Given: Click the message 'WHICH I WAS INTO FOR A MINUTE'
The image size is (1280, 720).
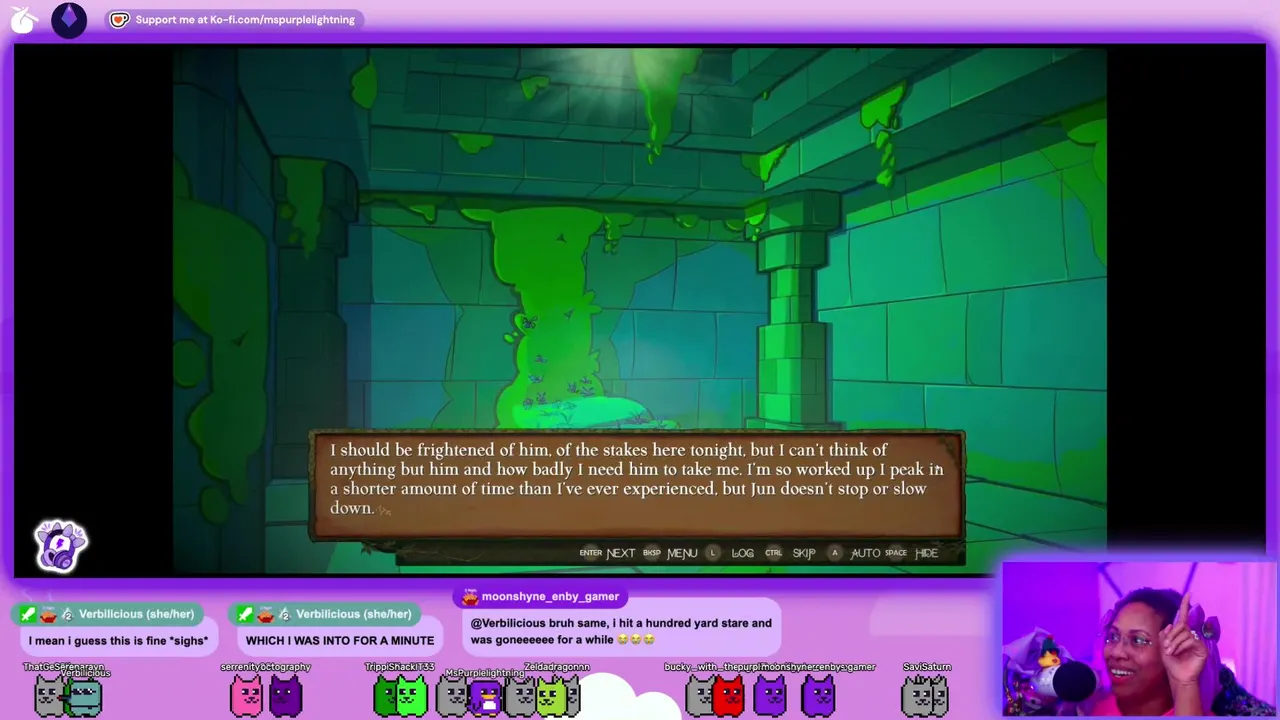Looking at the screenshot, I should click(340, 641).
